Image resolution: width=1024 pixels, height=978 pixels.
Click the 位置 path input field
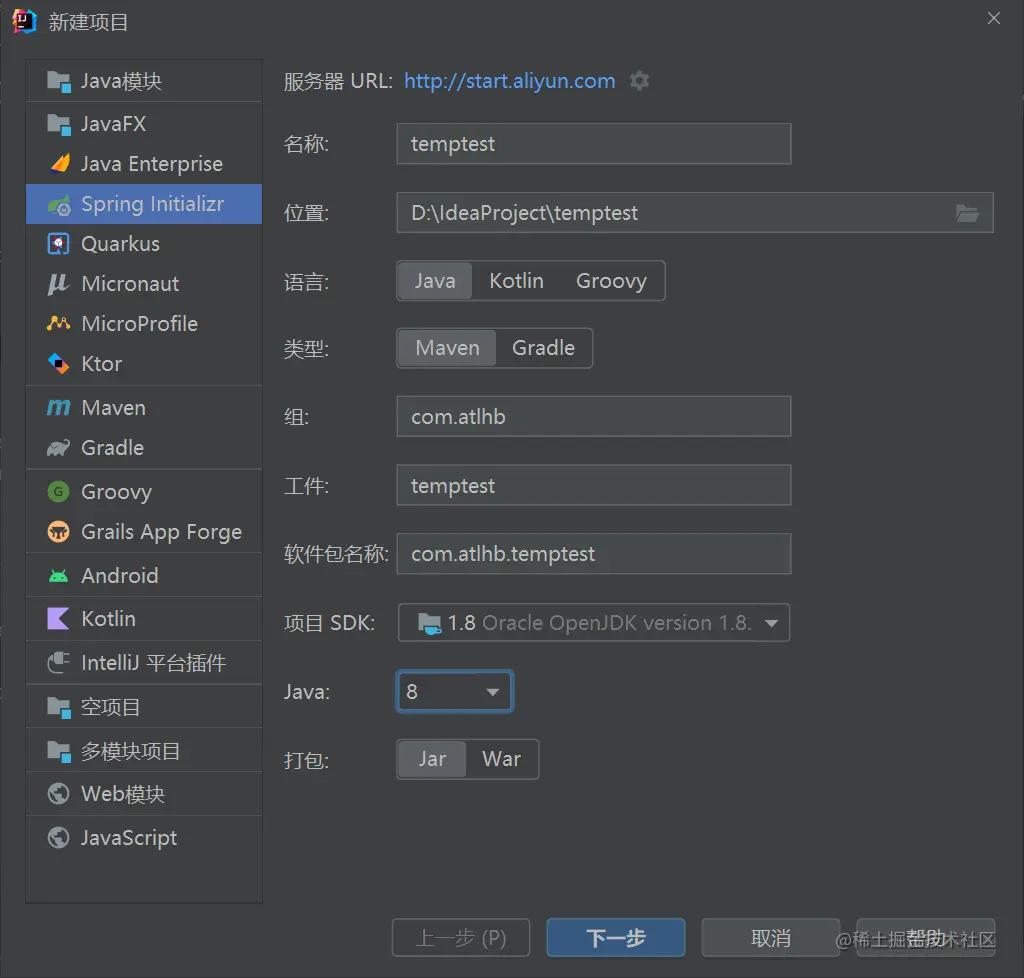pyautogui.click(x=695, y=213)
